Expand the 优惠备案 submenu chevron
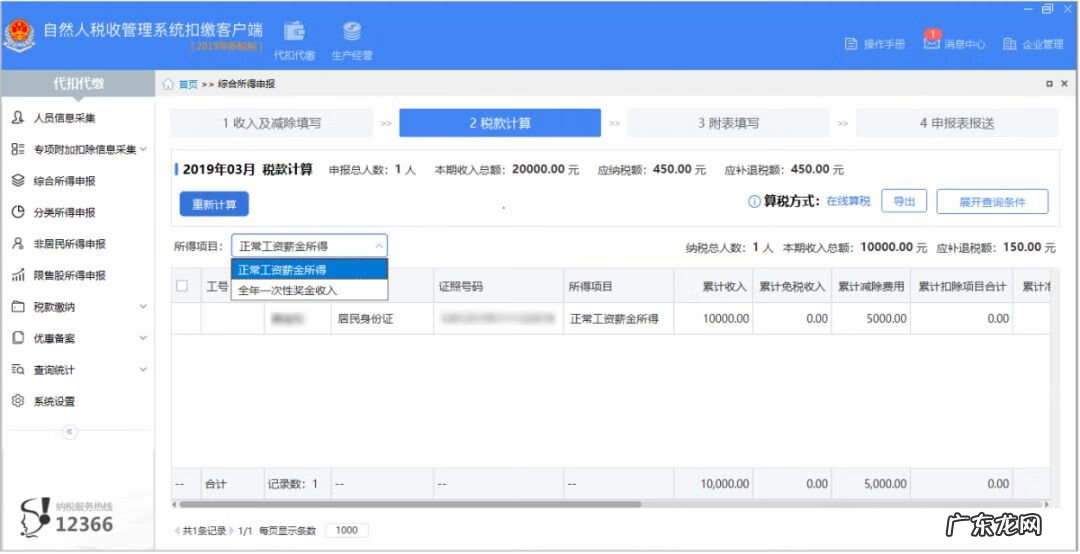The image size is (1080, 554). pyautogui.click(x=143, y=338)
